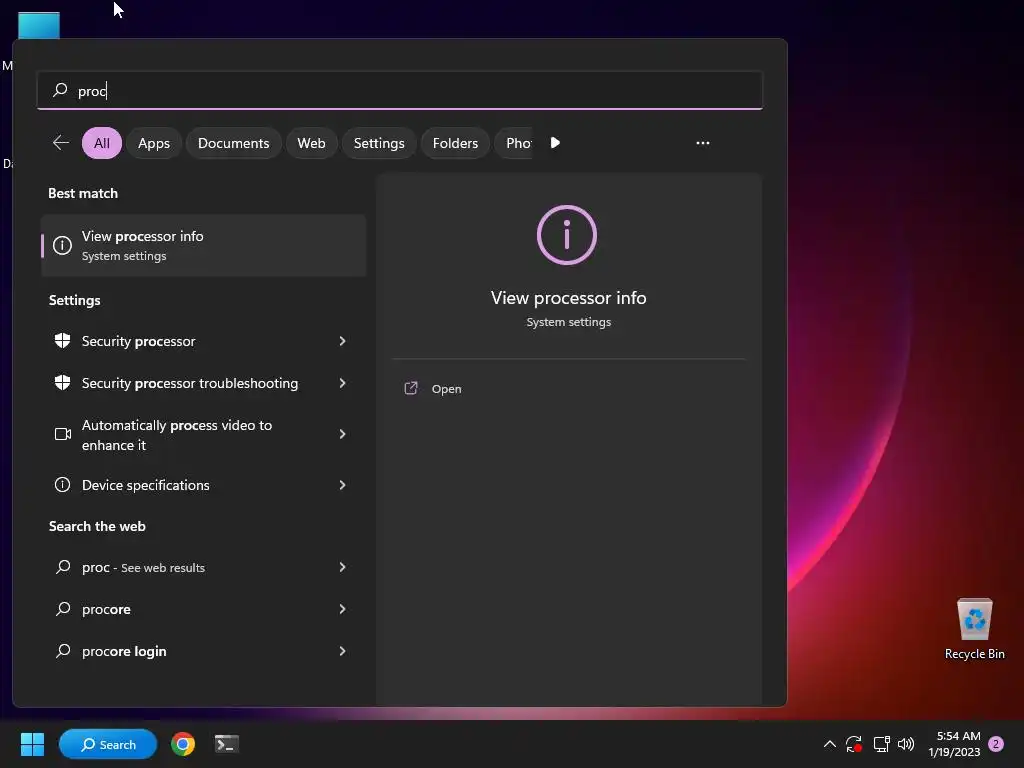This screenshot has width=1024, height=768.
Task: Select the All filter tab
Action: click(102, 143)
